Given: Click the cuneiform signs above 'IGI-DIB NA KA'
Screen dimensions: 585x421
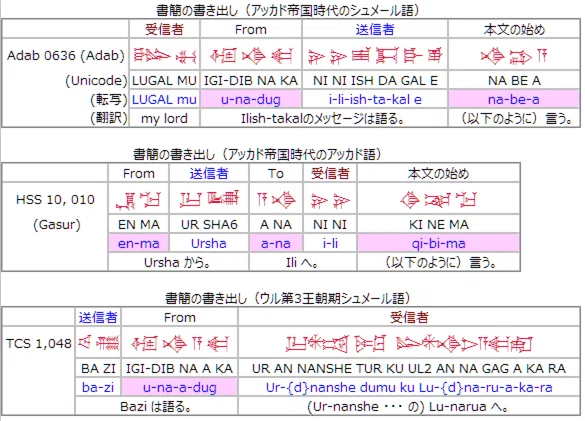Looking at the screenshot, I should click(x=251, y=56).
